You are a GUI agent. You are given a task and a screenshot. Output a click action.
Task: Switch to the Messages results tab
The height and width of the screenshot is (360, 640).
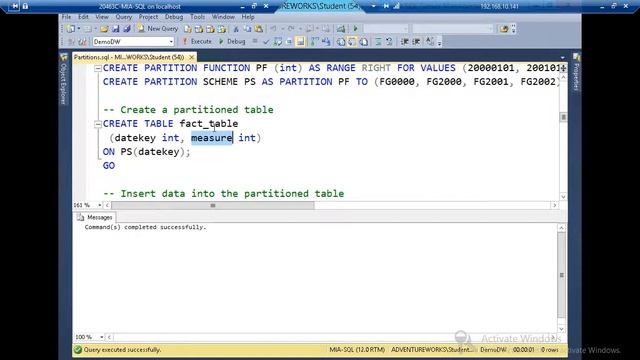click(95, 218)
